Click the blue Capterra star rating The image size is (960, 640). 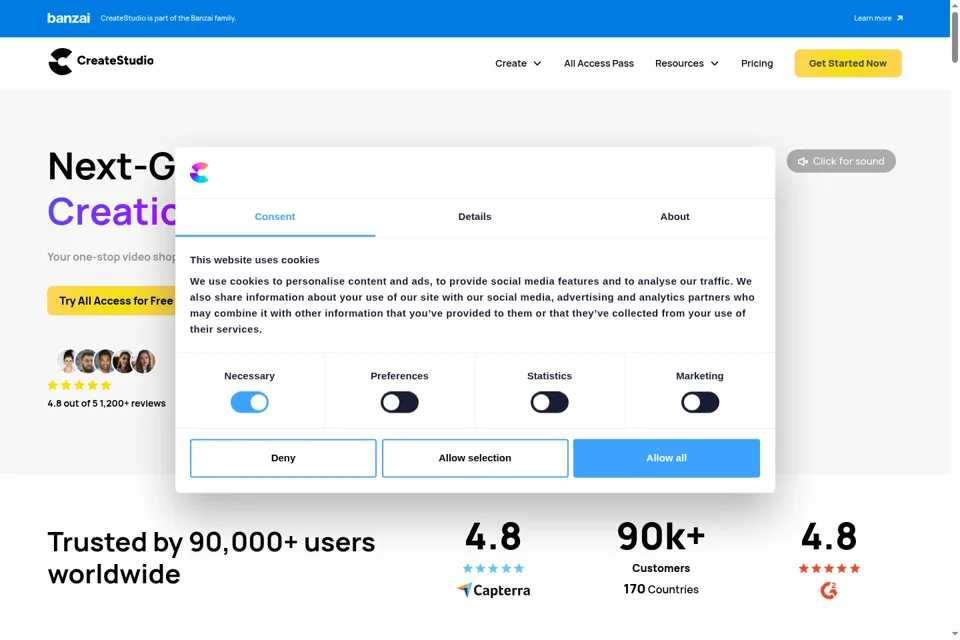493,568
